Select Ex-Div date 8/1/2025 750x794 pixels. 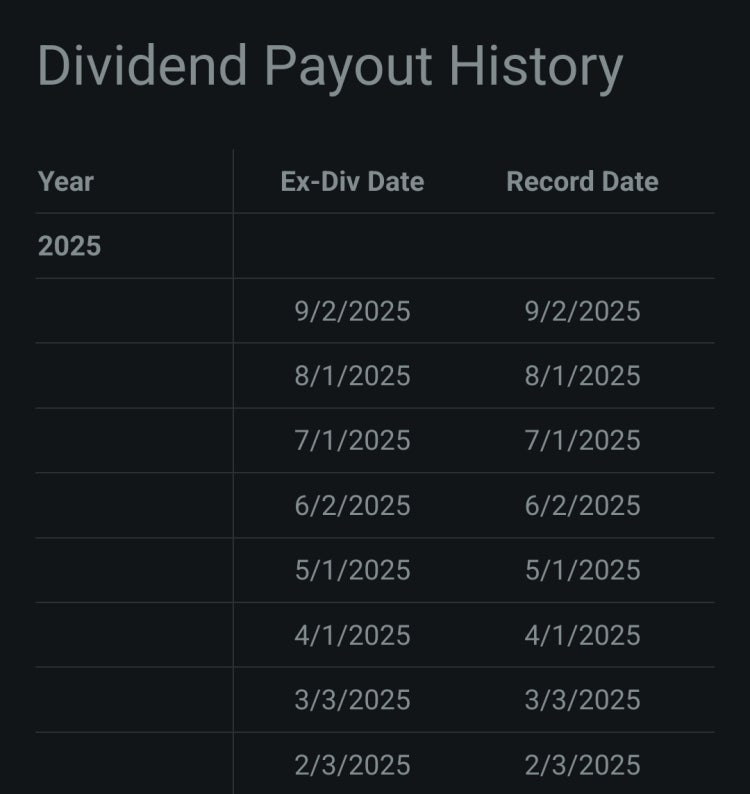click(x=352, y=376)
